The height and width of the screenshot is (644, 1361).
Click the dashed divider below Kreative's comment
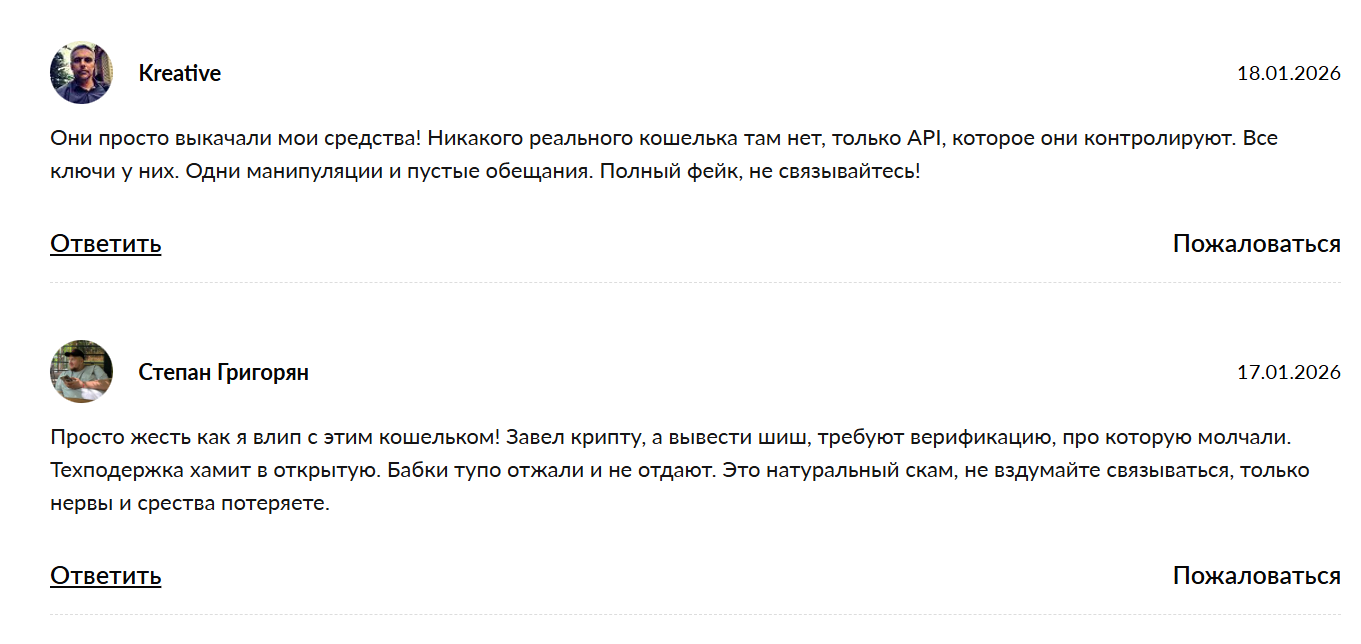coord(695,283)
